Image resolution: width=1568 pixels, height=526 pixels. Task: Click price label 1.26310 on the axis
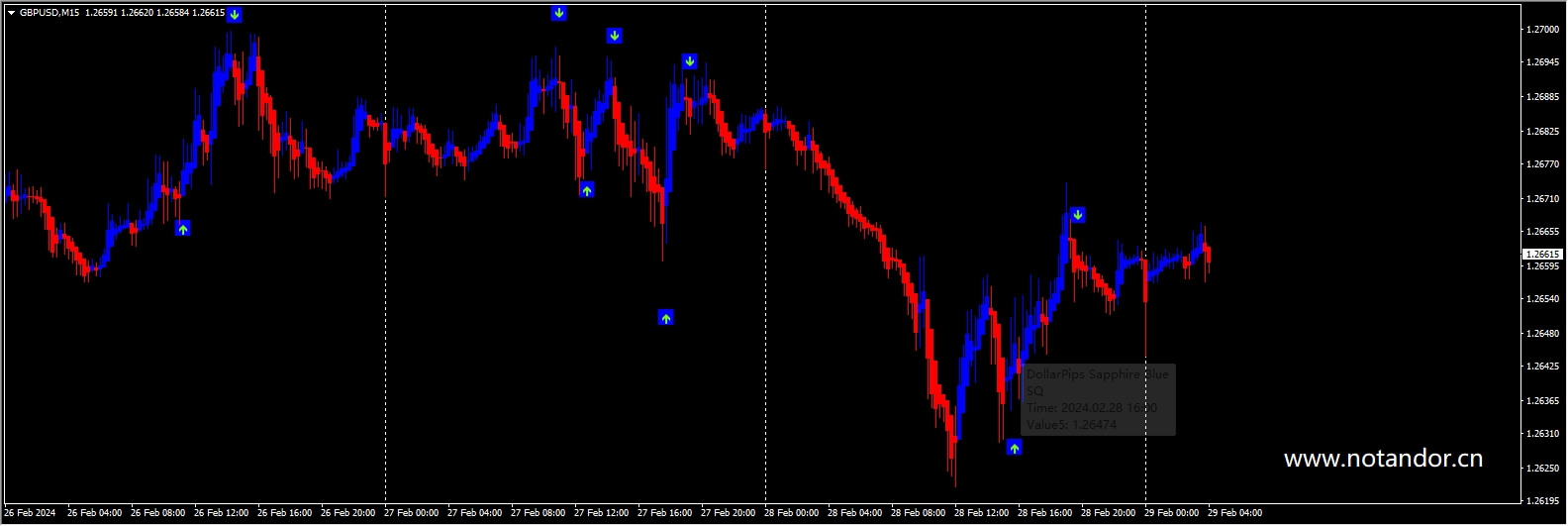pos(1542,434)
